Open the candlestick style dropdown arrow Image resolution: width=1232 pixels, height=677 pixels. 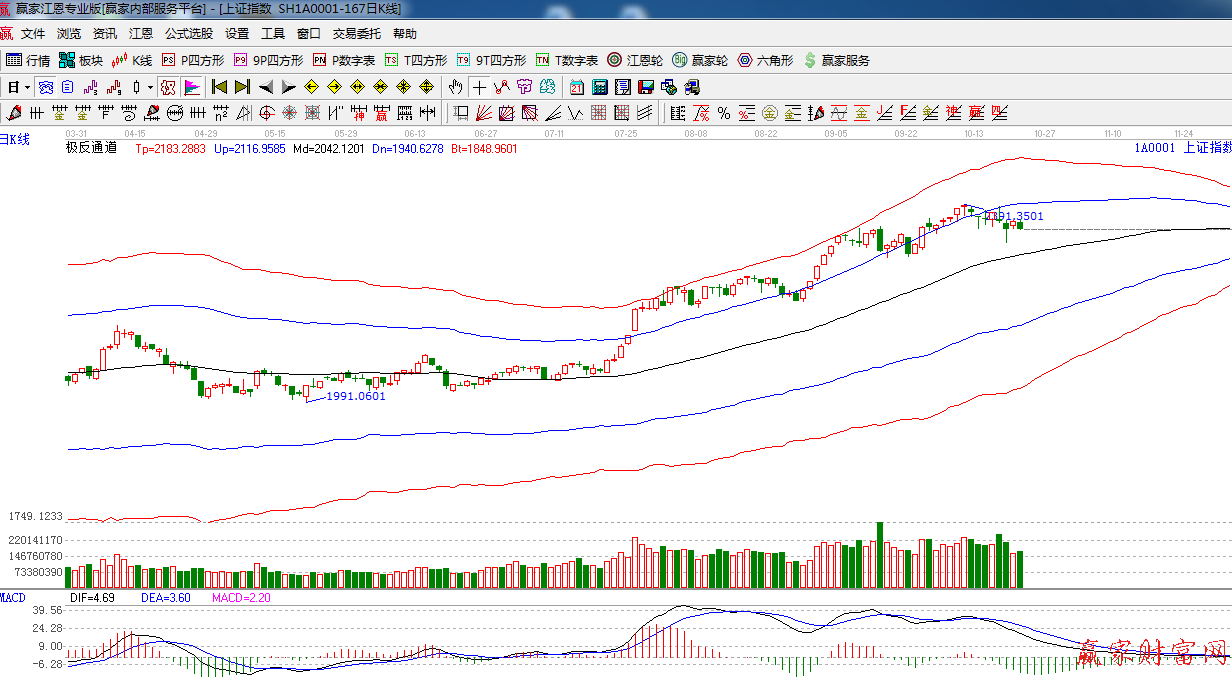pos(150,87)
